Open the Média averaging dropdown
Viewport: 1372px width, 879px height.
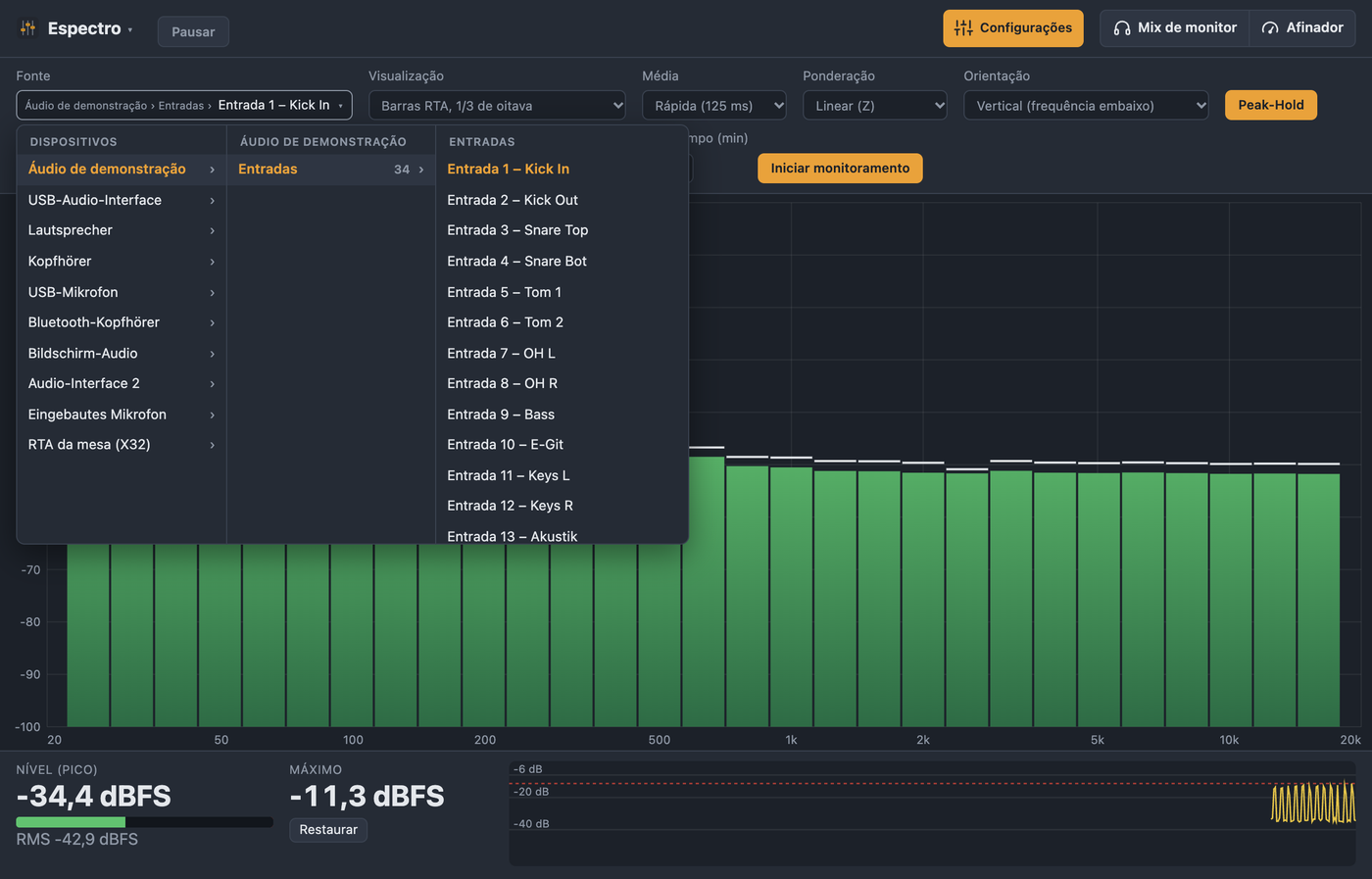click(x=714, y=106)
